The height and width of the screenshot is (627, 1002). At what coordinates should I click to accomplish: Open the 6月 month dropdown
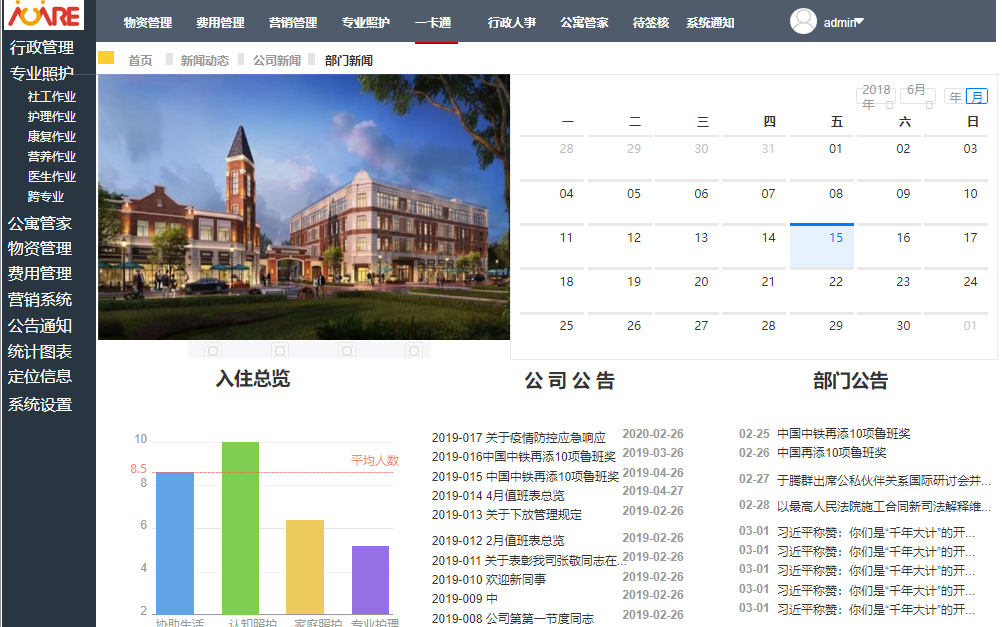[x=917, y=96]
